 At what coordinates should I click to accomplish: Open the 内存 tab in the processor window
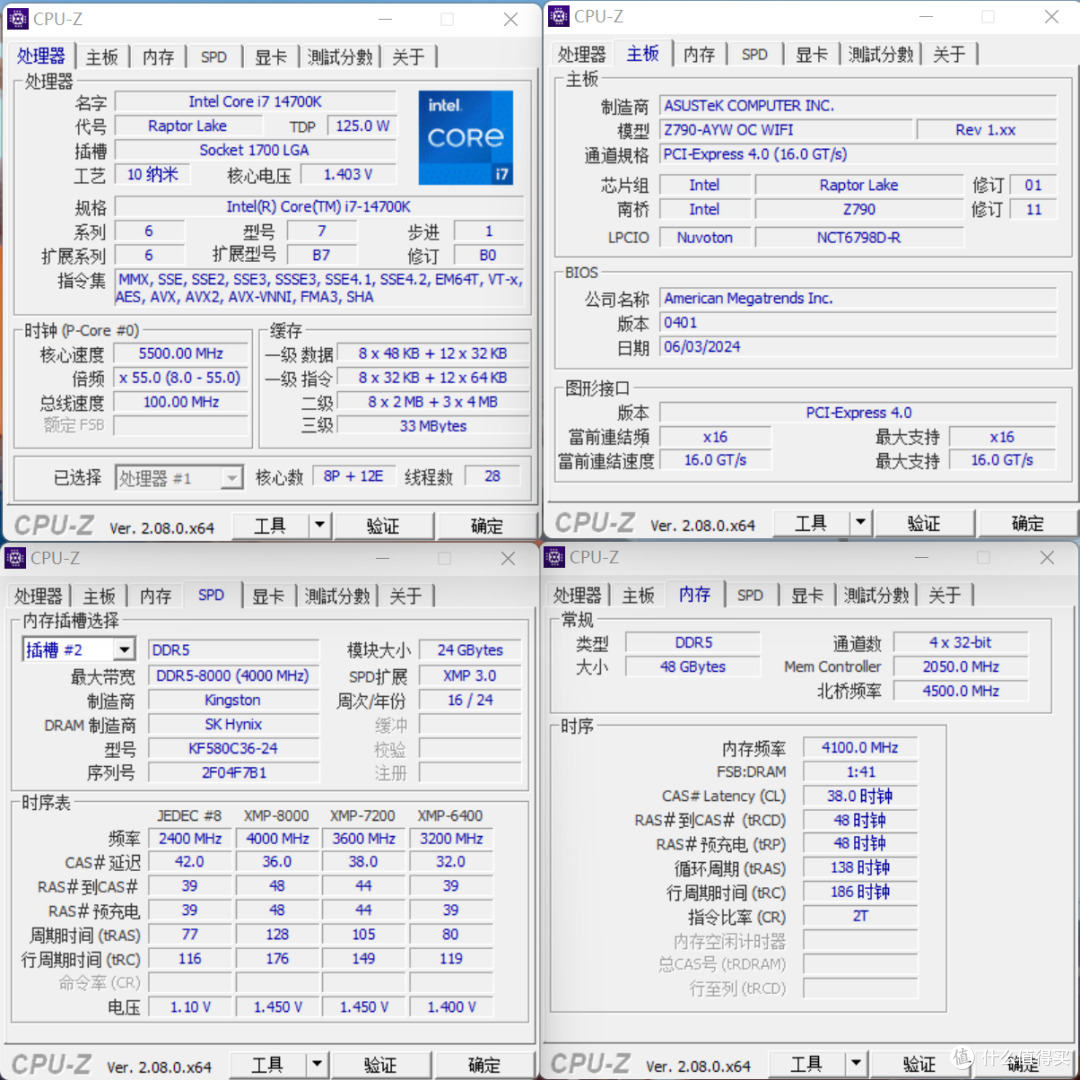pos(158,56)
